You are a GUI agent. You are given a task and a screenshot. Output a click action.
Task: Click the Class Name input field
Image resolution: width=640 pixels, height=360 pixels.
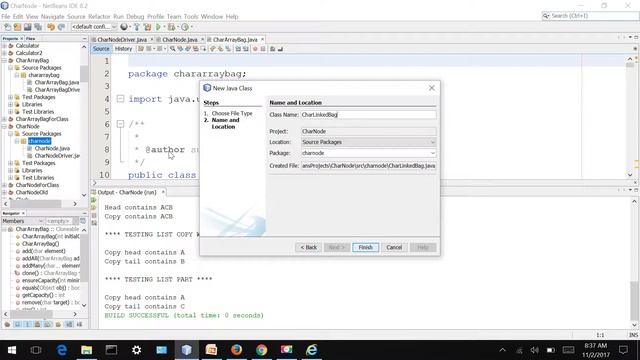point(369,115)
